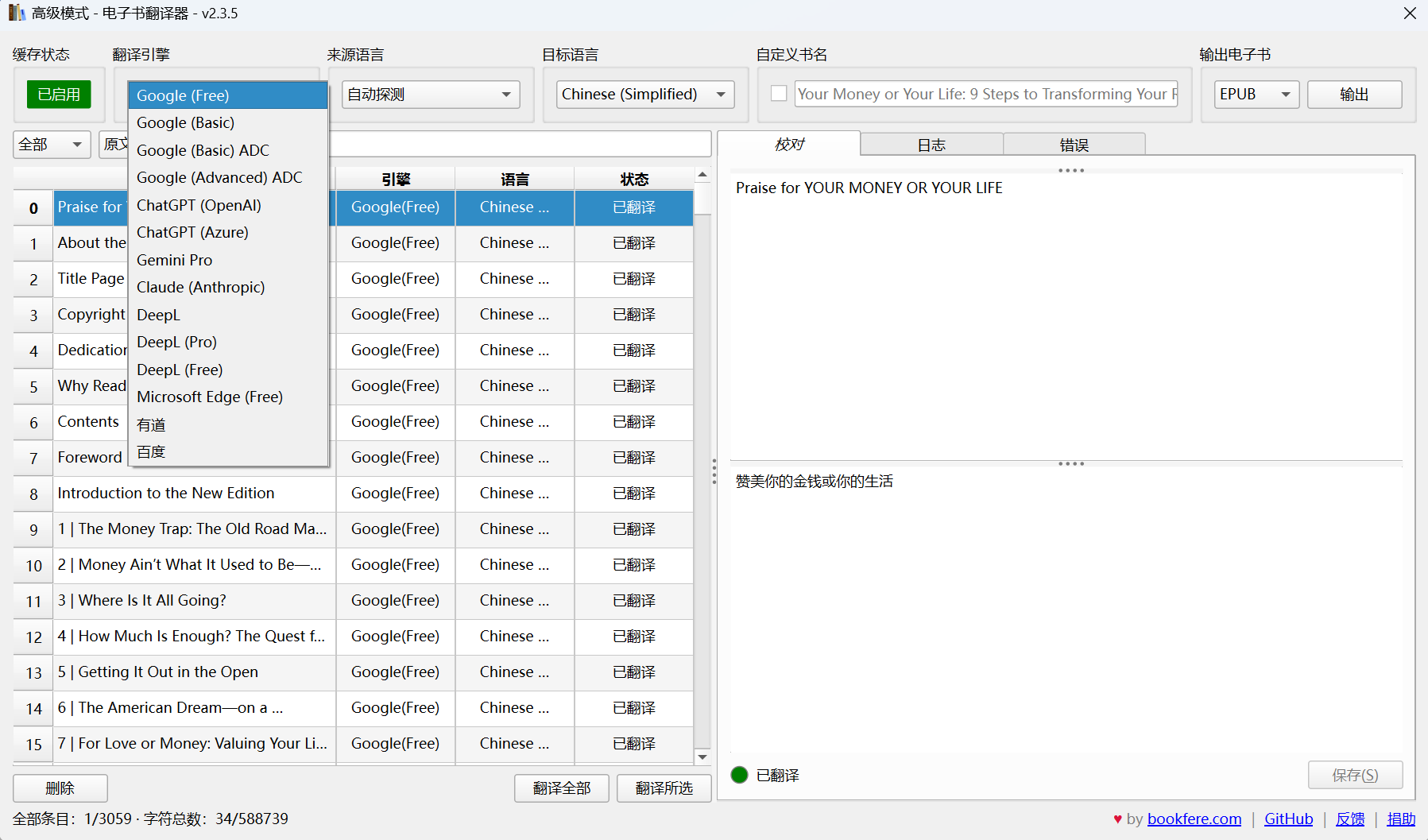Select DeepL (Free) engine
This screenshot has height=840, width=1428.
click(228, 370)
